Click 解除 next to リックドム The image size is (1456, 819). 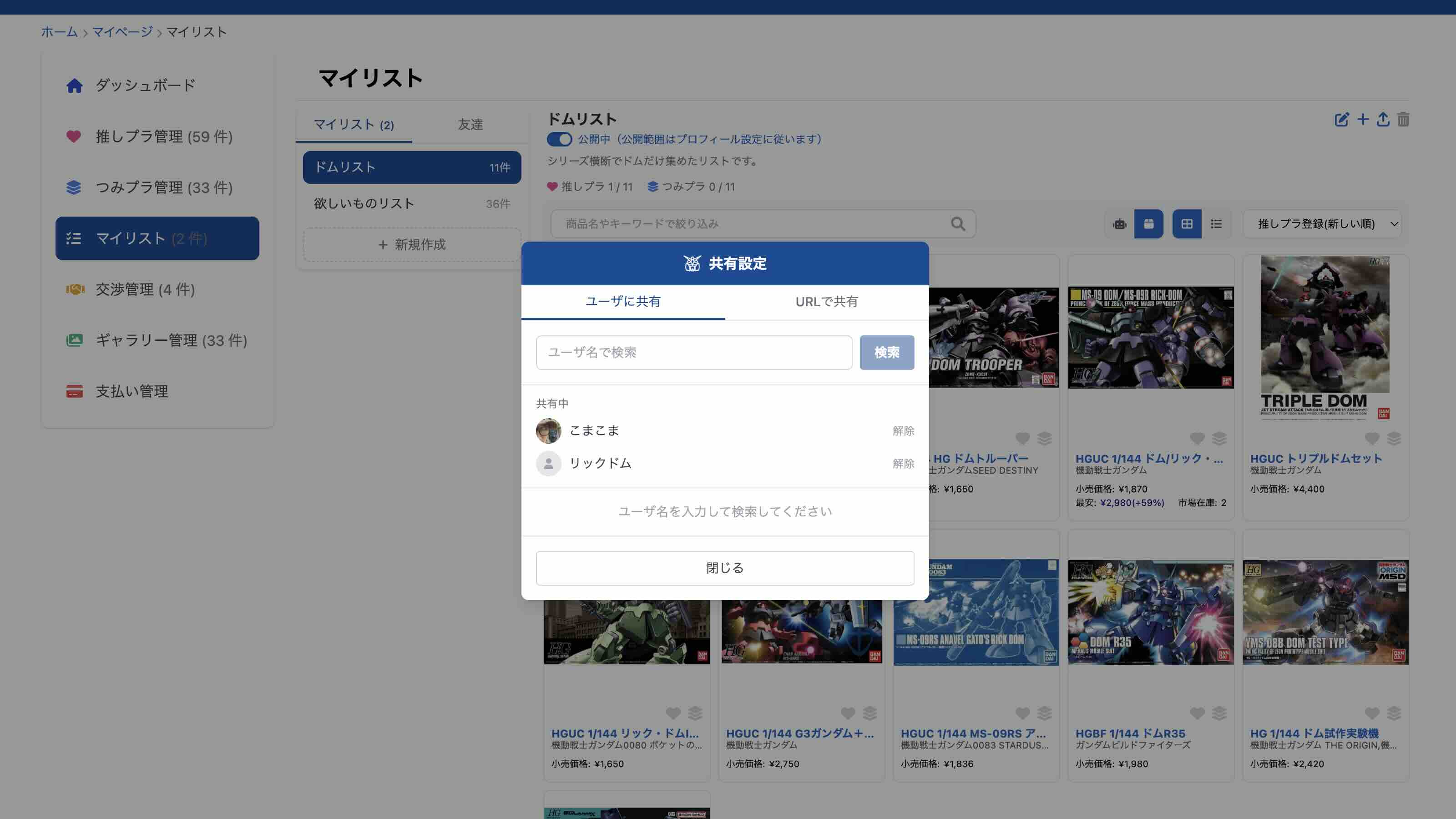903,464
